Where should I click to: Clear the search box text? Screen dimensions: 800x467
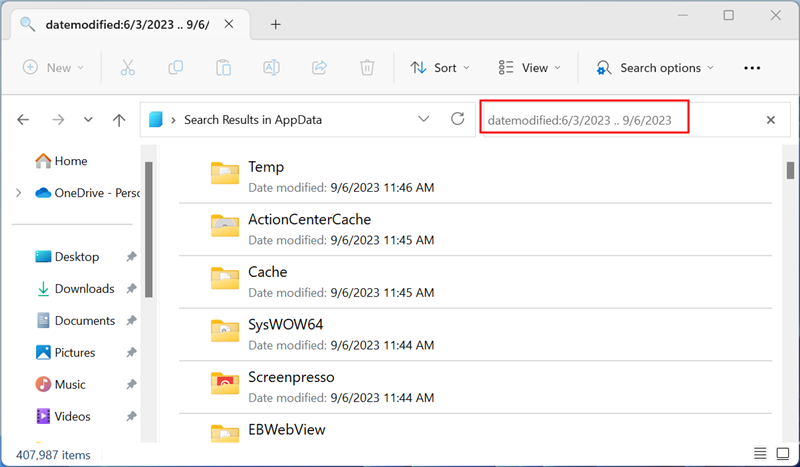(771, 120)
